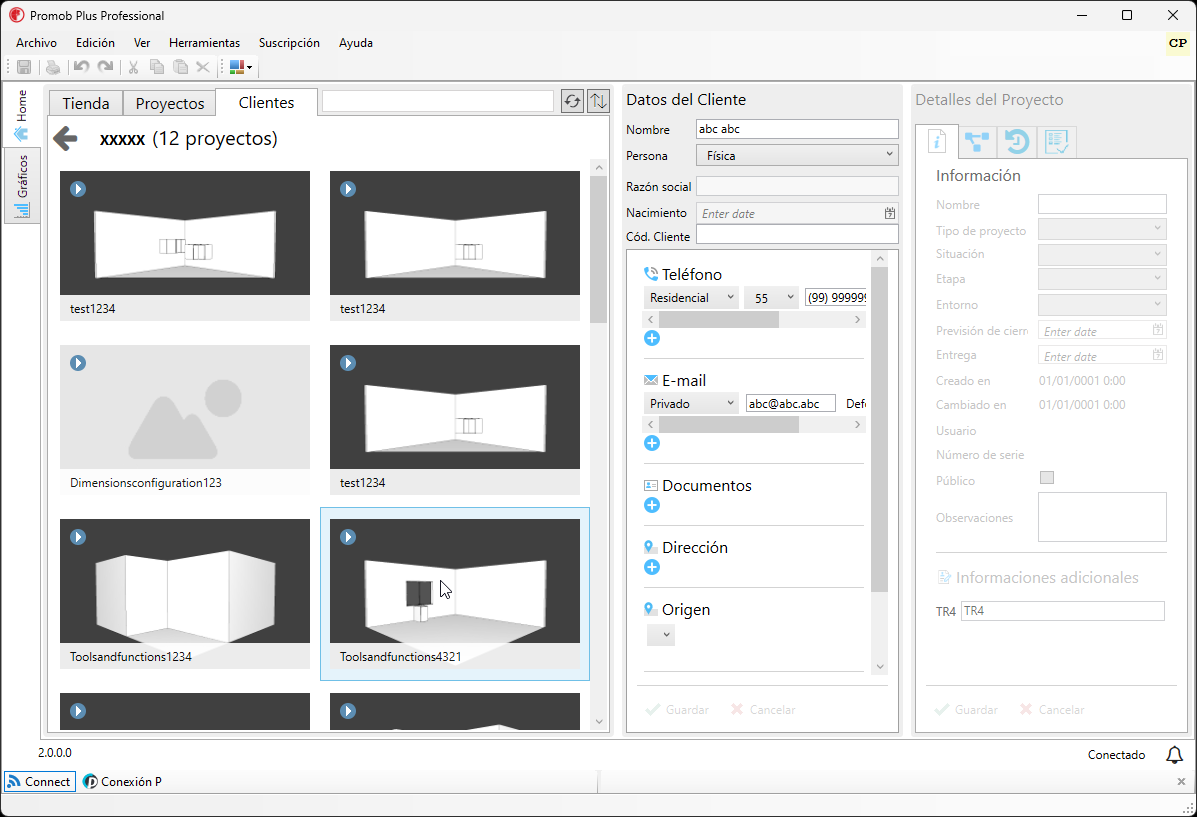Image resolution: width=1201 pixels, height=824 pixels.
Task: Open the Entrega calendar picker icon
Action: point(1158,355)
